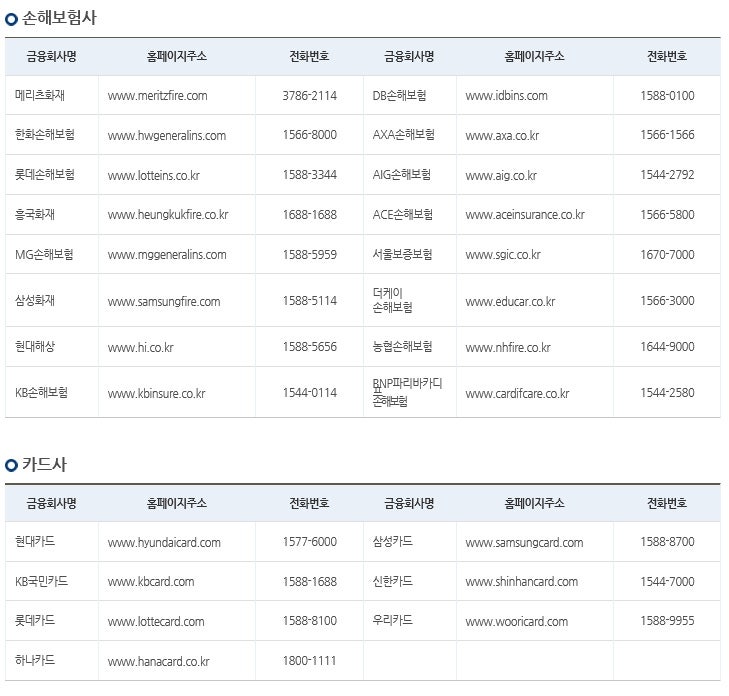The height and width of the screenshot is (696, 729).
Task: Click phone number 1588-0100
Action: (x=667, y=96)
